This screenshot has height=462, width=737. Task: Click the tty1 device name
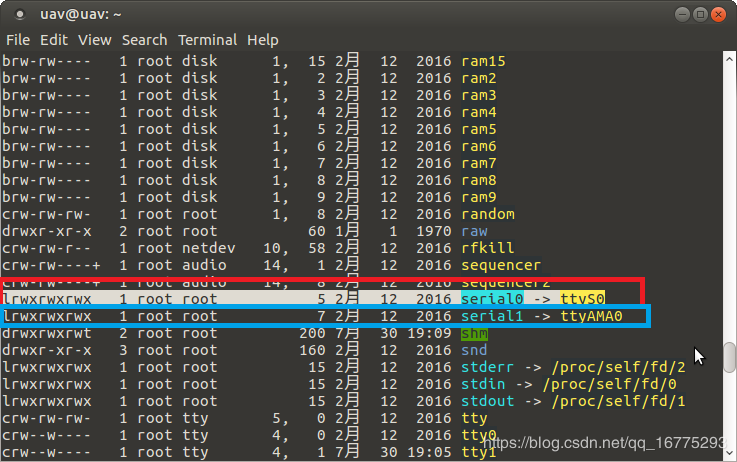coord(478,452)
